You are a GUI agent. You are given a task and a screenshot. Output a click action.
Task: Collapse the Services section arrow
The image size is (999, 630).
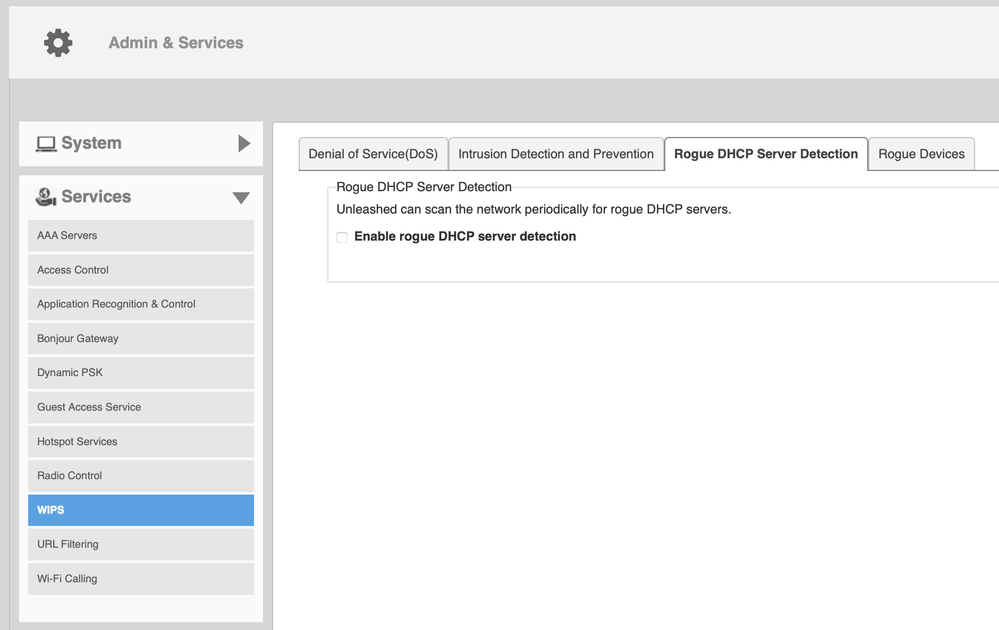coord(241,198)
